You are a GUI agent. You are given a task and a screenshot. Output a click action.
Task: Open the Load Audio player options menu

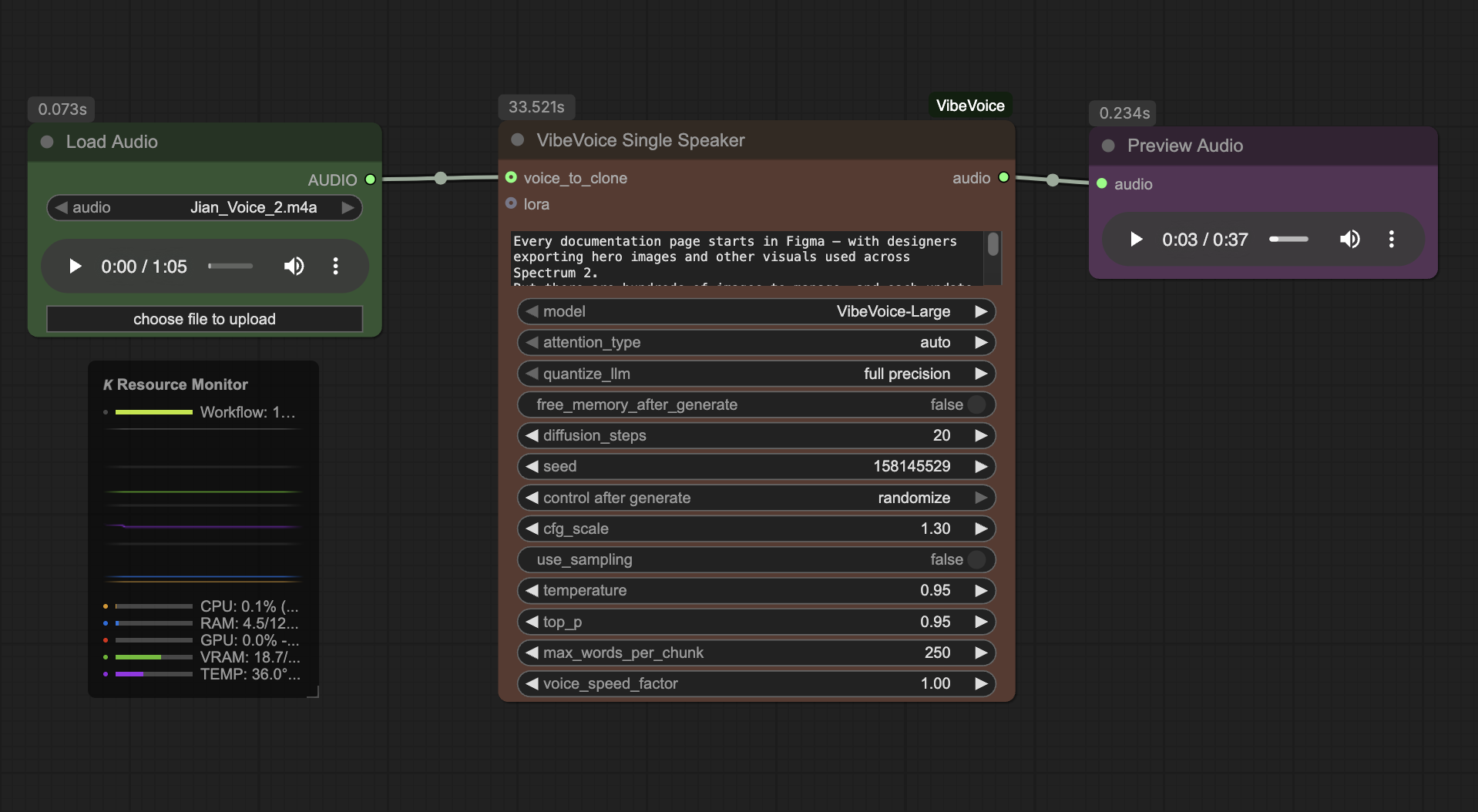pos(335,266)
